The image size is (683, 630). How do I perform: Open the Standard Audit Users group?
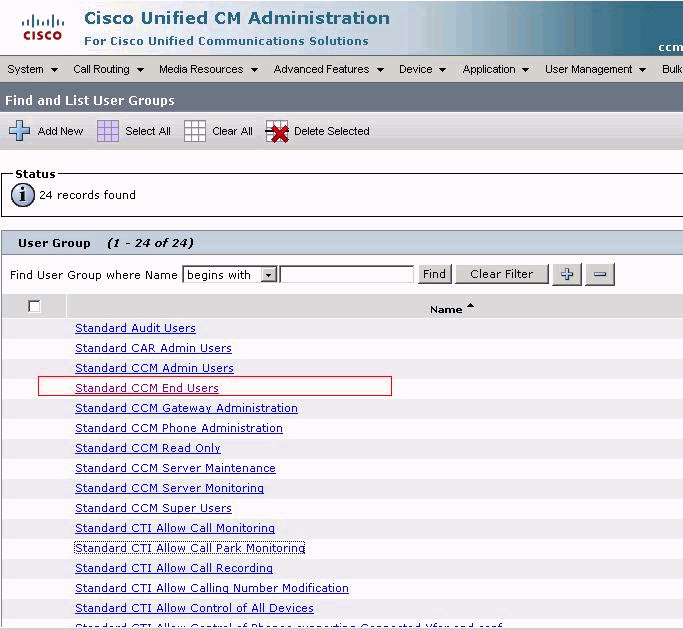coord(135,328)
